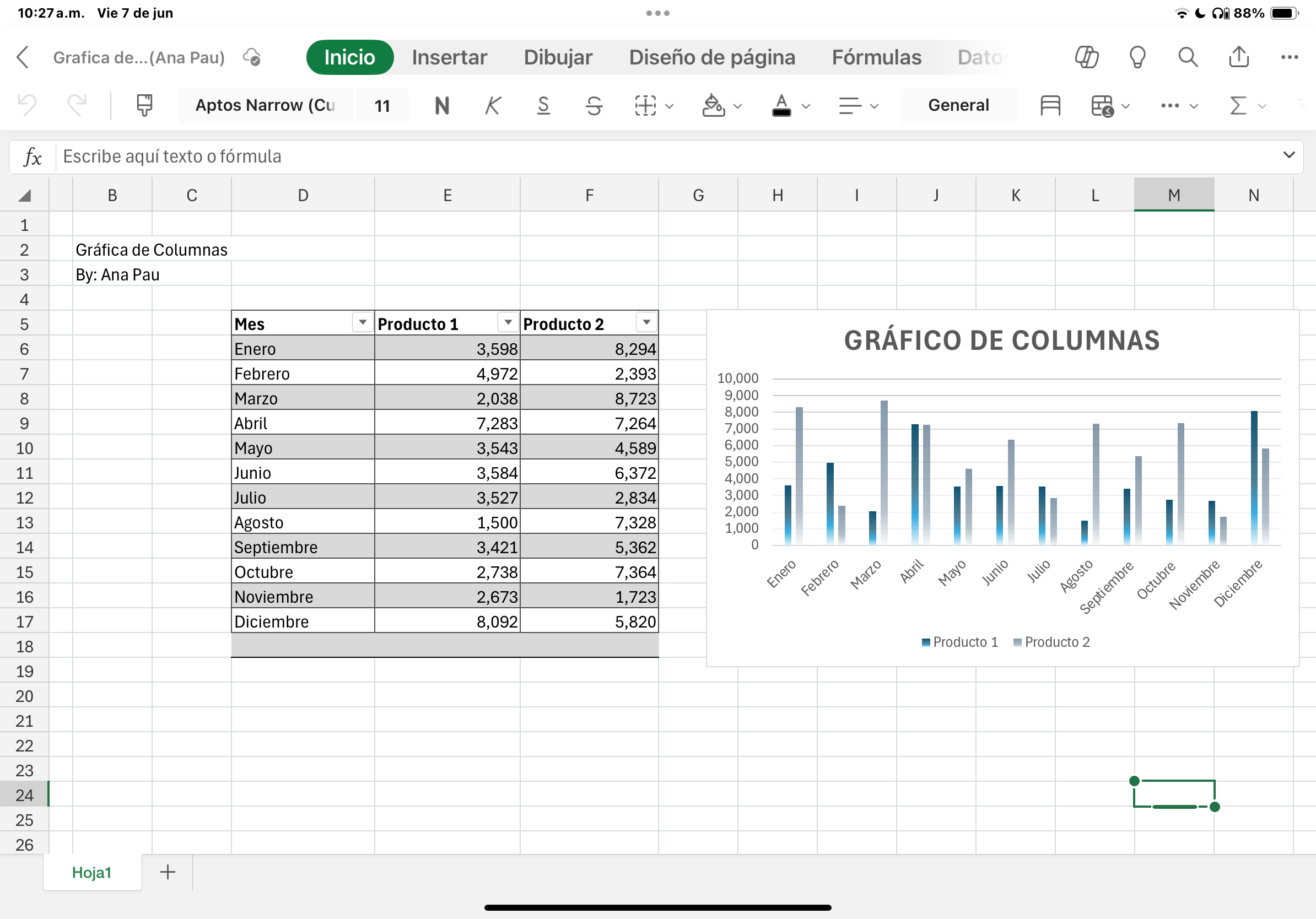Select the General number format button
Screen dimensions: 1316x919
958,105
